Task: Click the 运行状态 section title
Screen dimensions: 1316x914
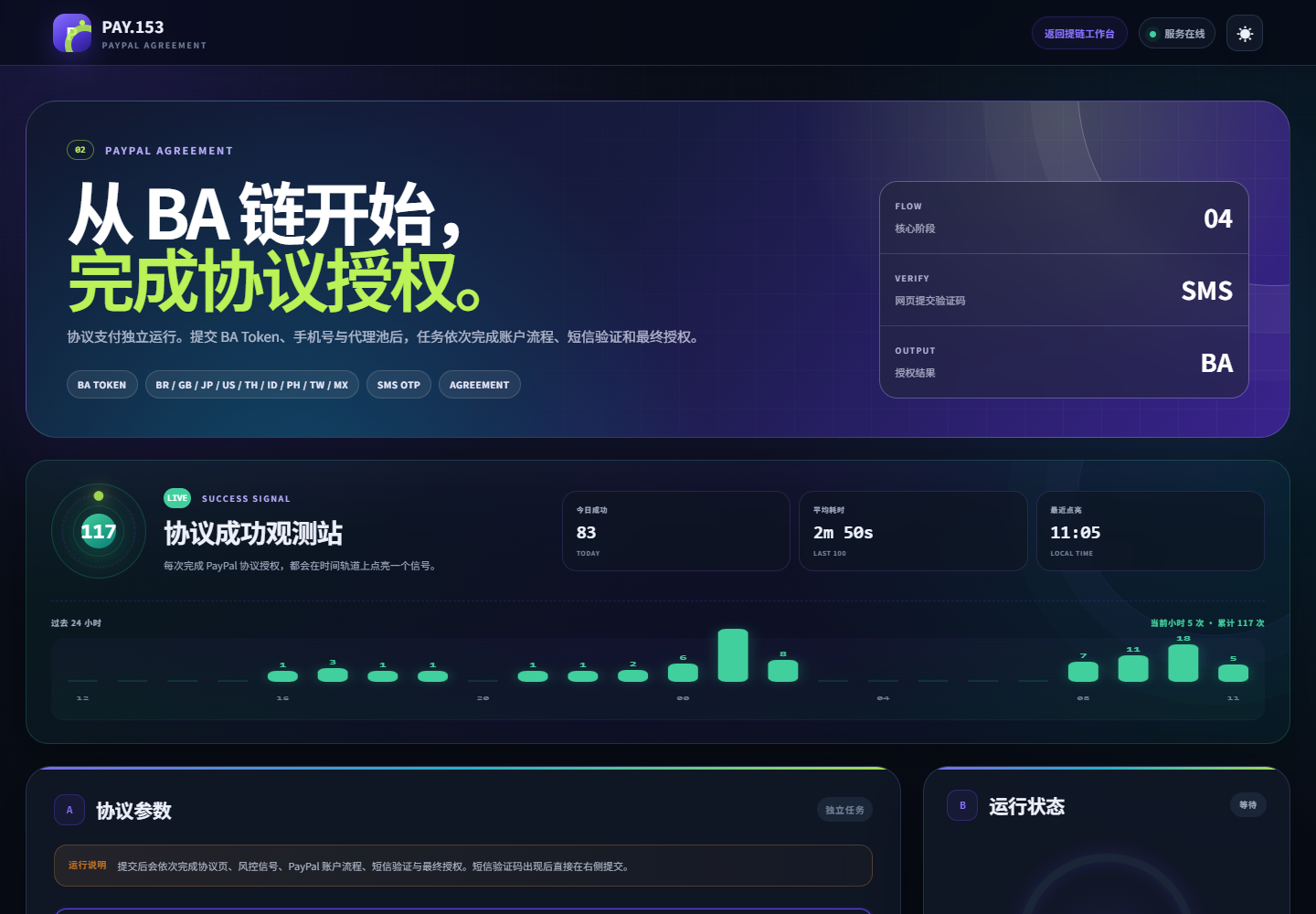Action: [1027, 806]
